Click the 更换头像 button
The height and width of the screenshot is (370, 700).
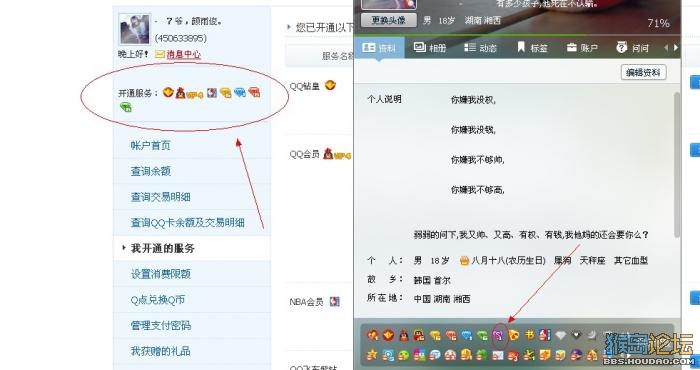(388, 20)
